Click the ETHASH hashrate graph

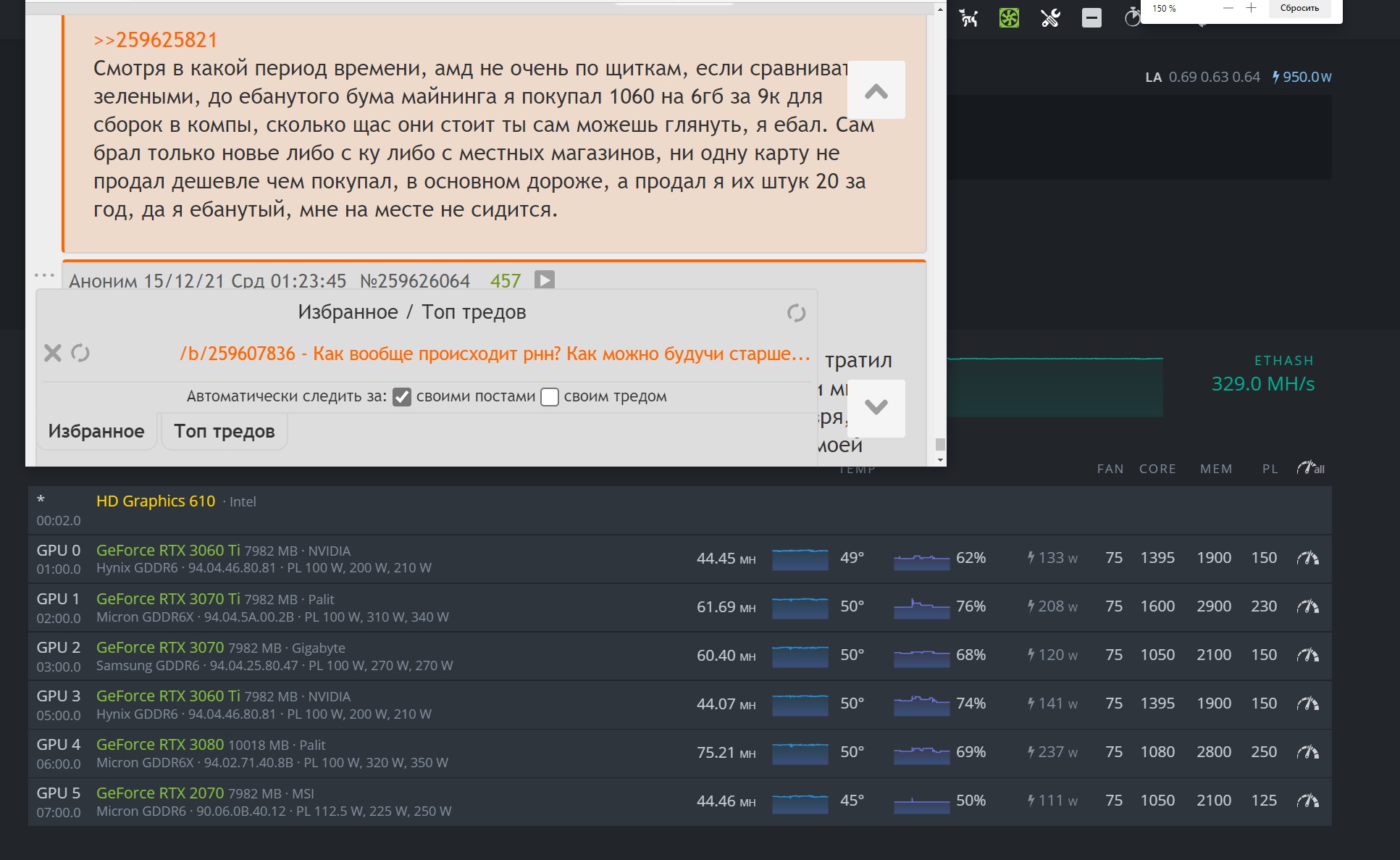click(x=1055, y=387)
